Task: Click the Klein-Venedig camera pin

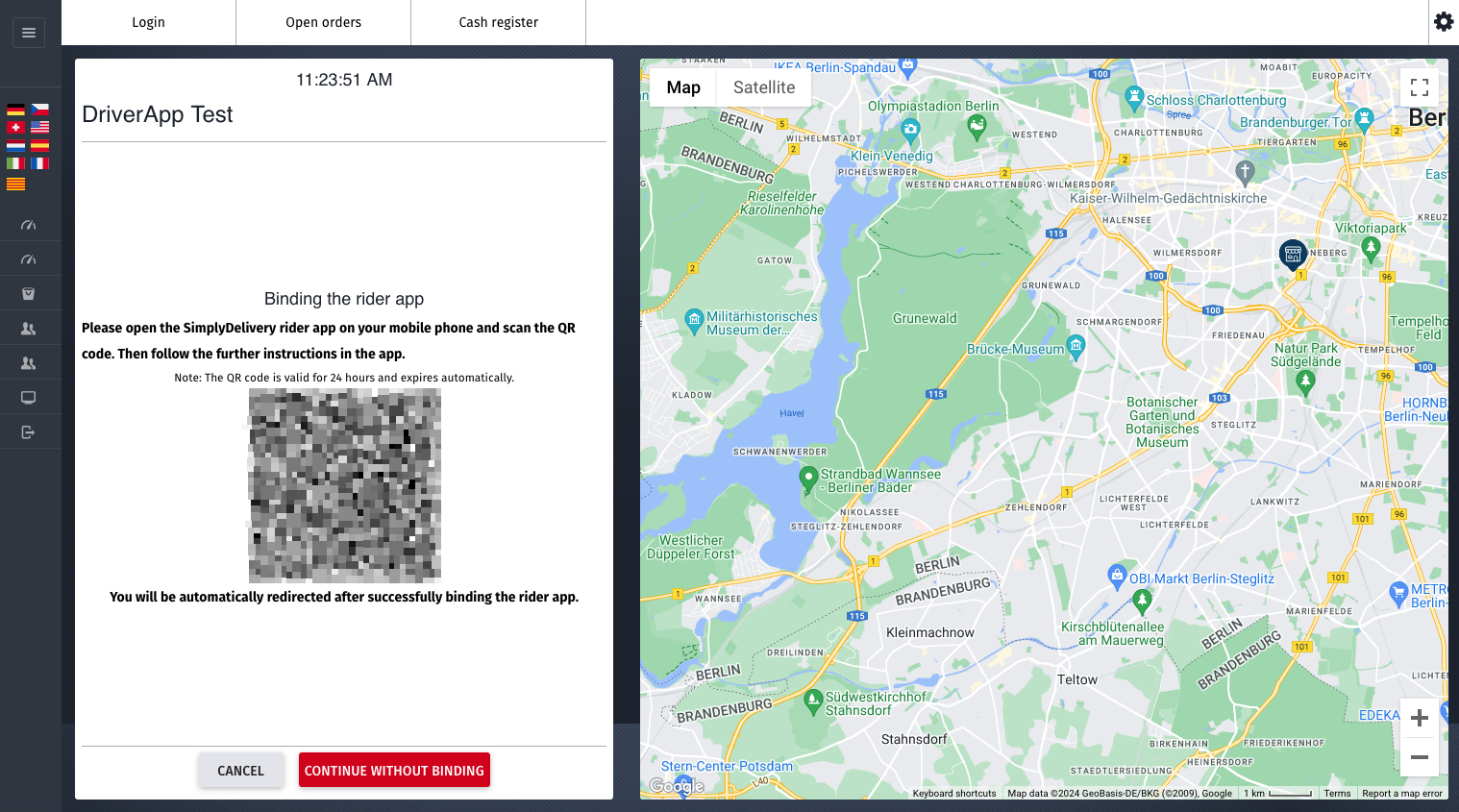Action: 910,130
